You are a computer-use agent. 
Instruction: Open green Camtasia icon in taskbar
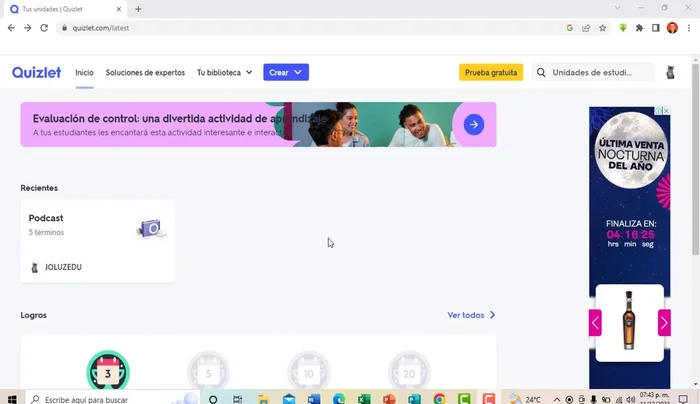464,399
